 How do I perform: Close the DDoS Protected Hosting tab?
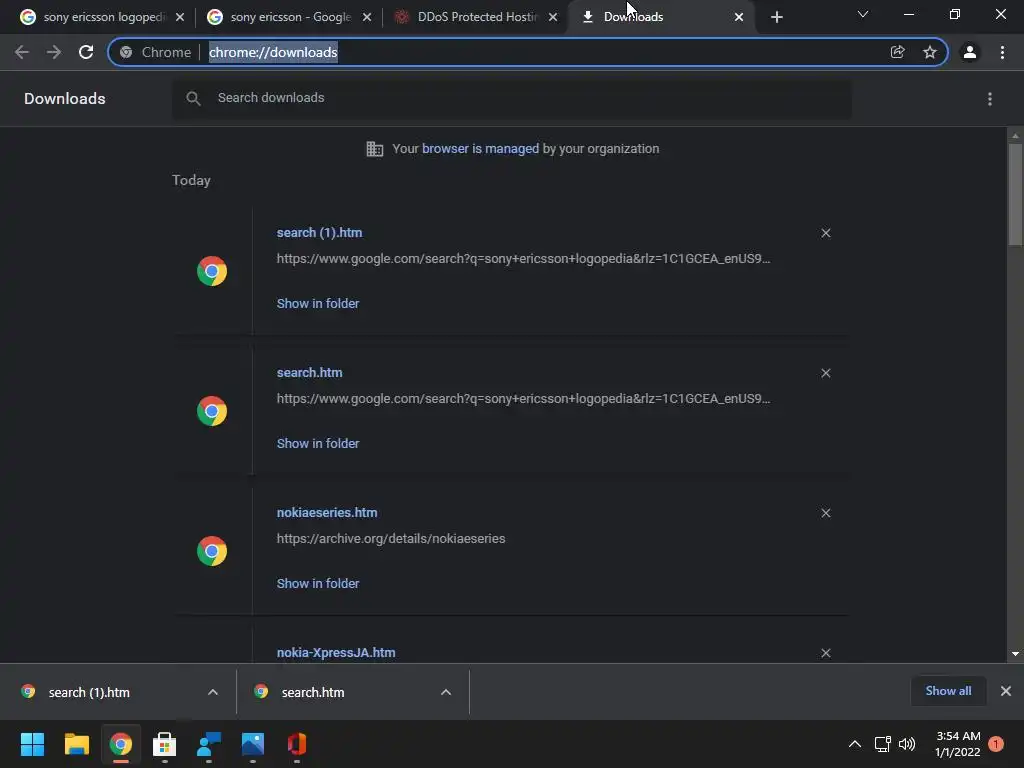(x=553, y=17)
